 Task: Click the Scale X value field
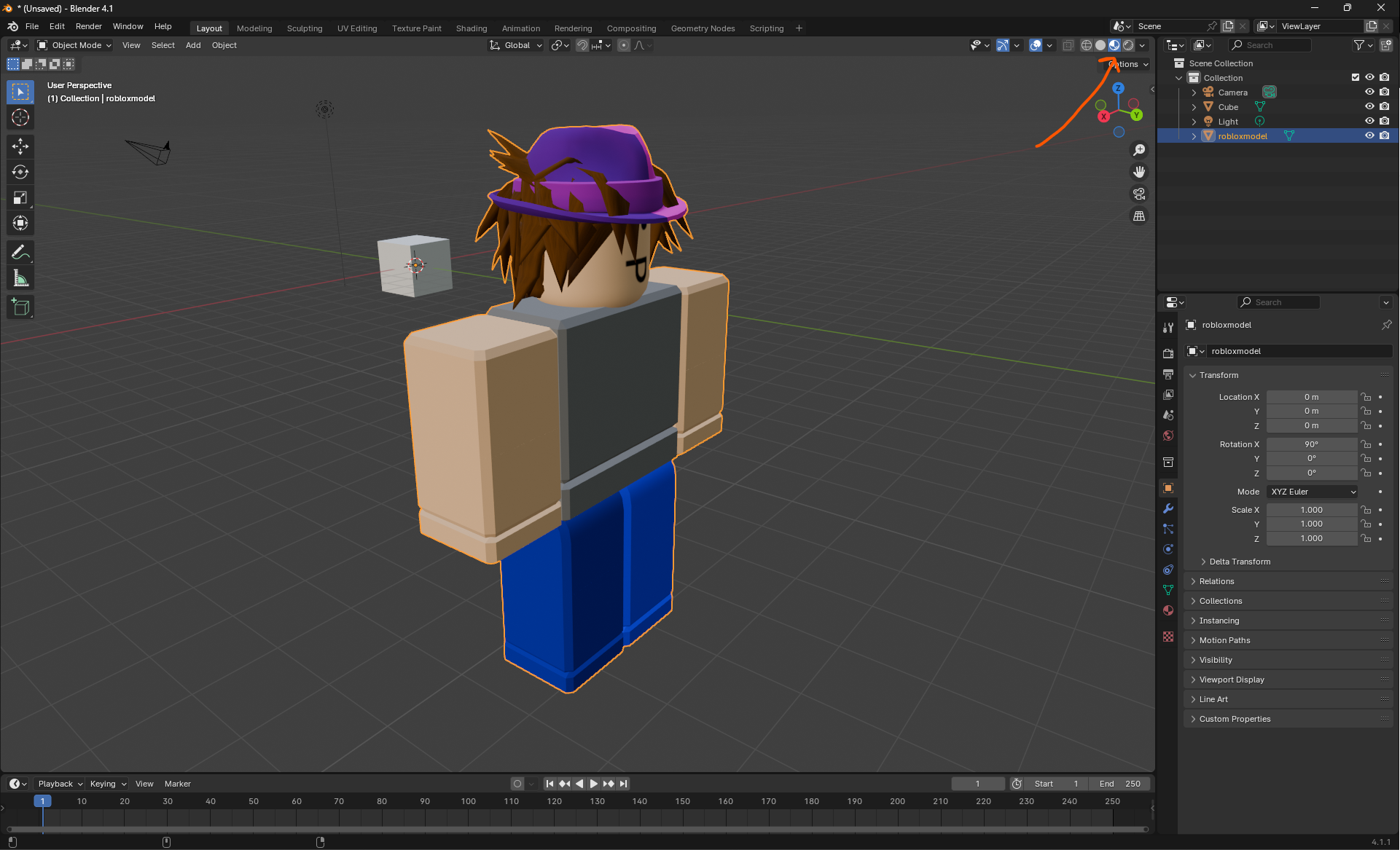1312,510
